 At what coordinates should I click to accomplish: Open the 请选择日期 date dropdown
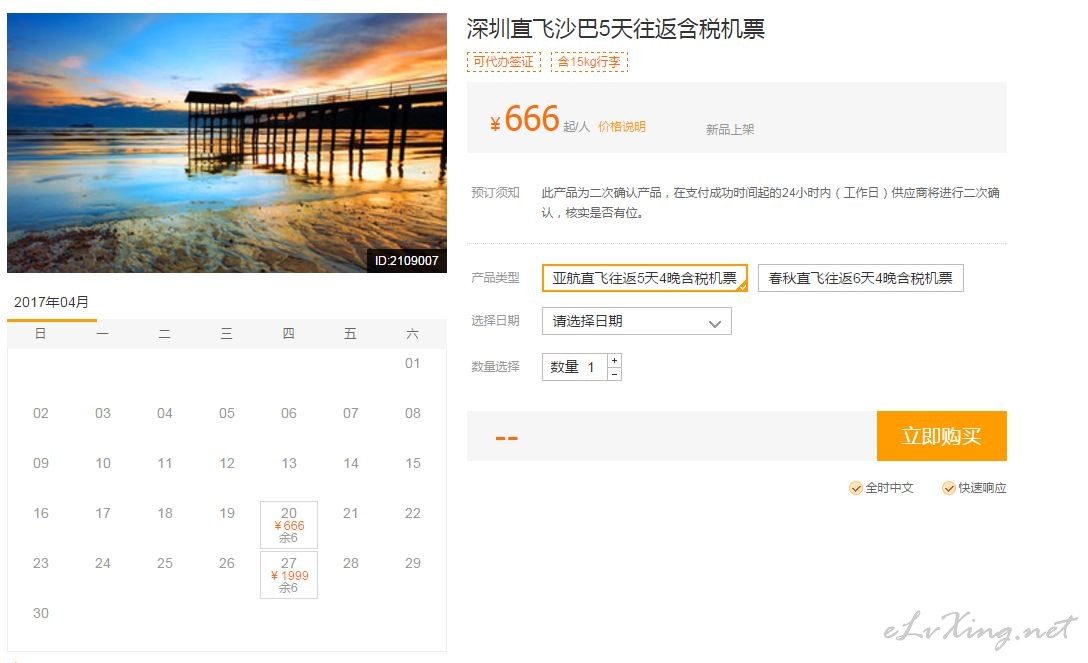(x=636, y=321)
